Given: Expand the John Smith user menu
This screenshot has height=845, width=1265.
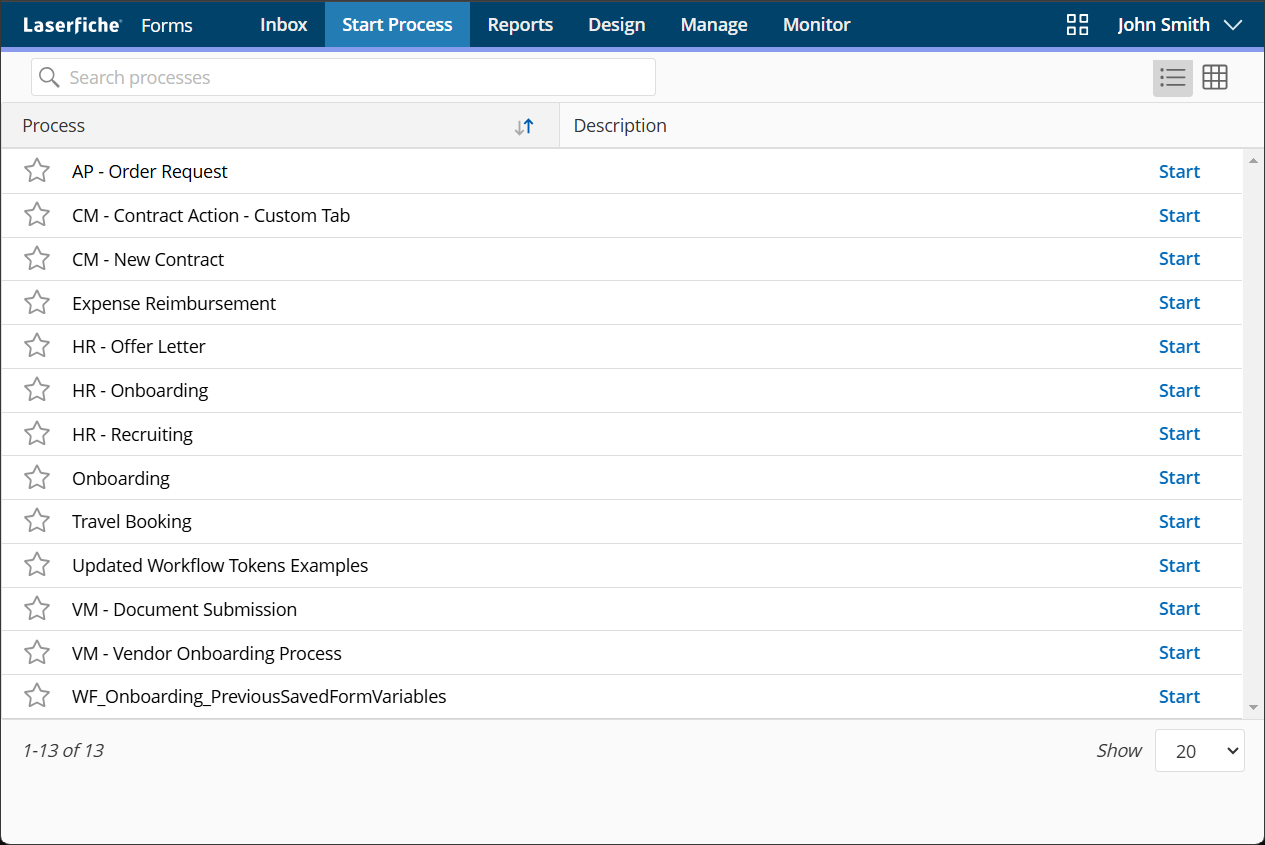Looking at the screenshot, I should point(1180,25).
